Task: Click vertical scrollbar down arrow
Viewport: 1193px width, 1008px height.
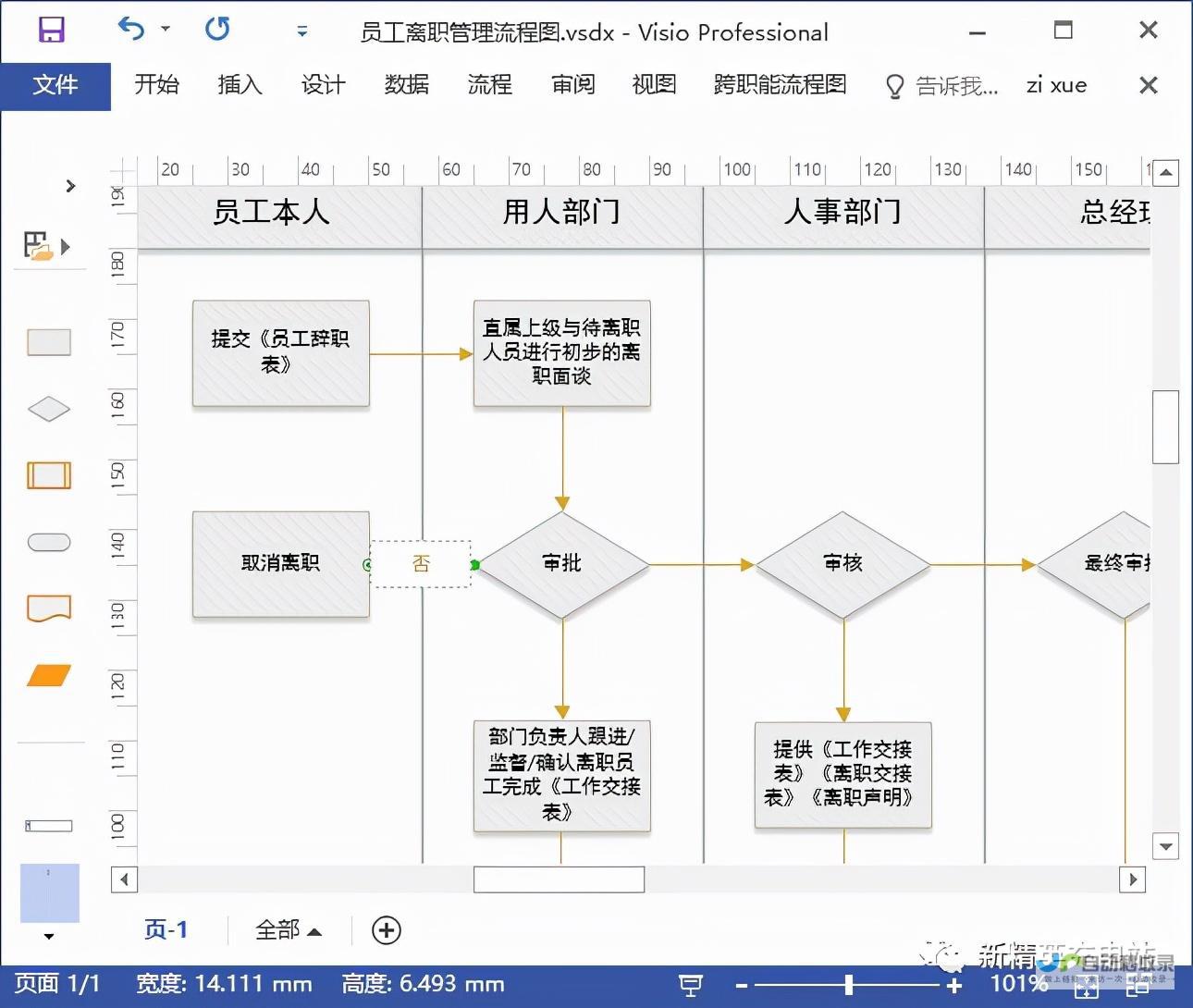Action: click(x=1165, y=846)
